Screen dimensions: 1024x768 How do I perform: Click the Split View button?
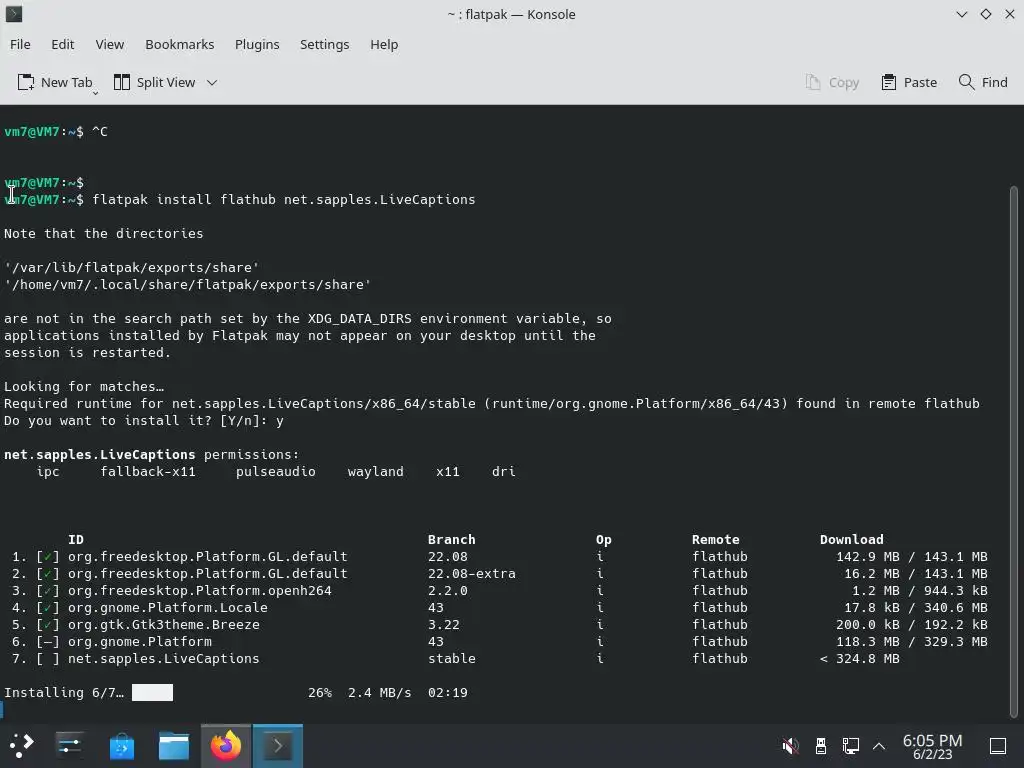click(155, 82)
